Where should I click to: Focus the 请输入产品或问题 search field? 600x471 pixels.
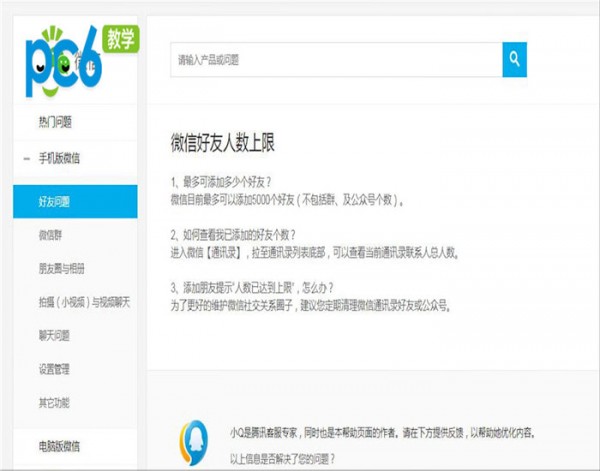click(x=336, y=60)
